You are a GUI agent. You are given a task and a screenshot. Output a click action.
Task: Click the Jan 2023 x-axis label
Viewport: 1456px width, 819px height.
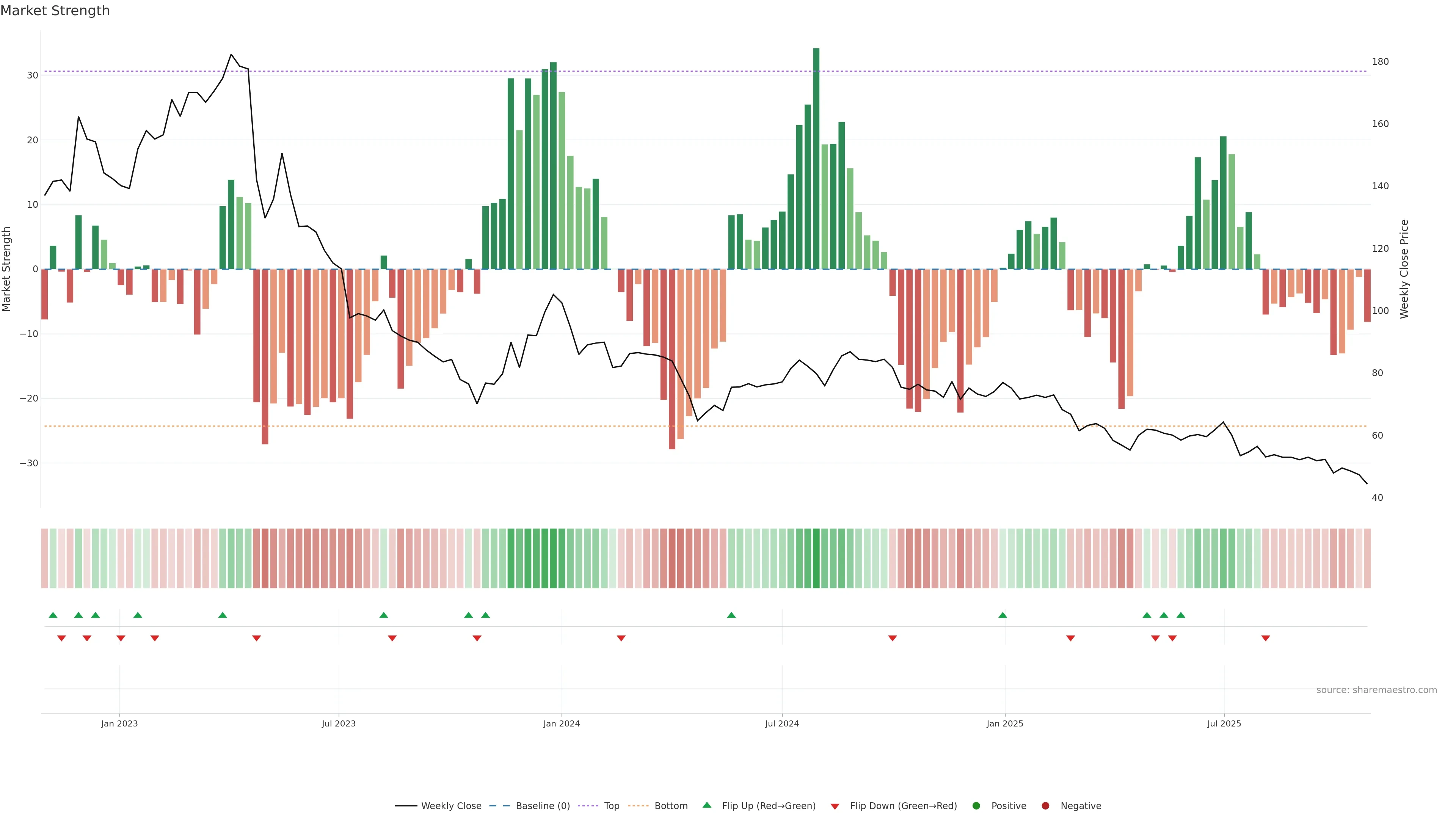point(119,723)
